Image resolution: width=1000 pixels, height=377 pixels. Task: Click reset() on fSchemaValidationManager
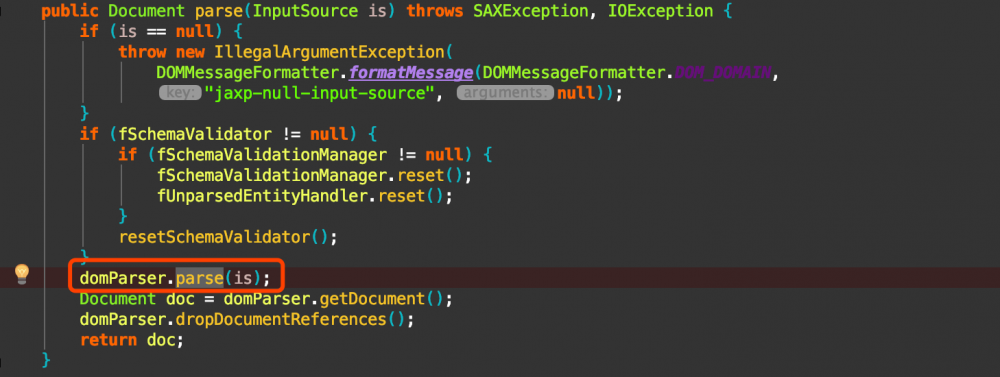(x=430, y=175)
